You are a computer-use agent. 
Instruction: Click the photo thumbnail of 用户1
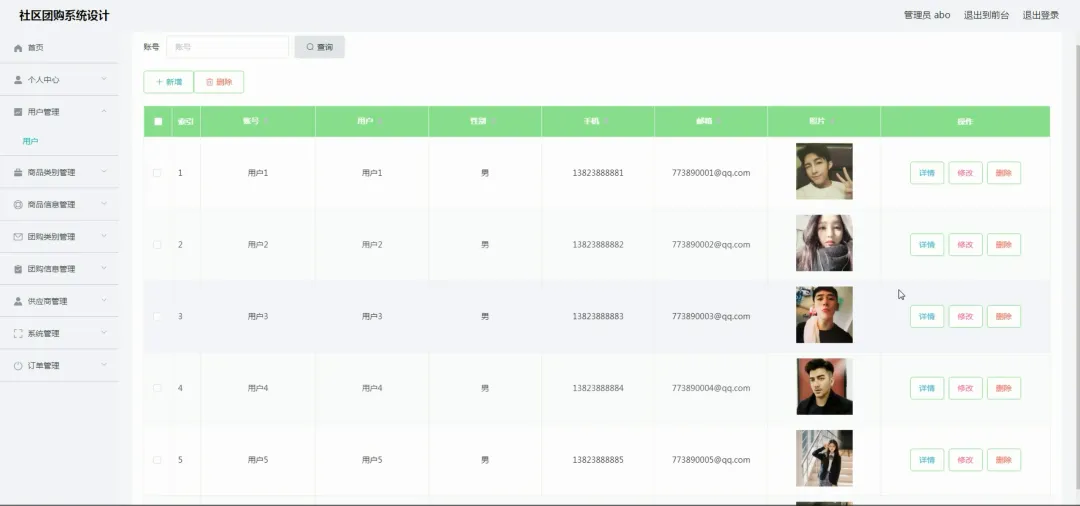[x=824, y=171]
